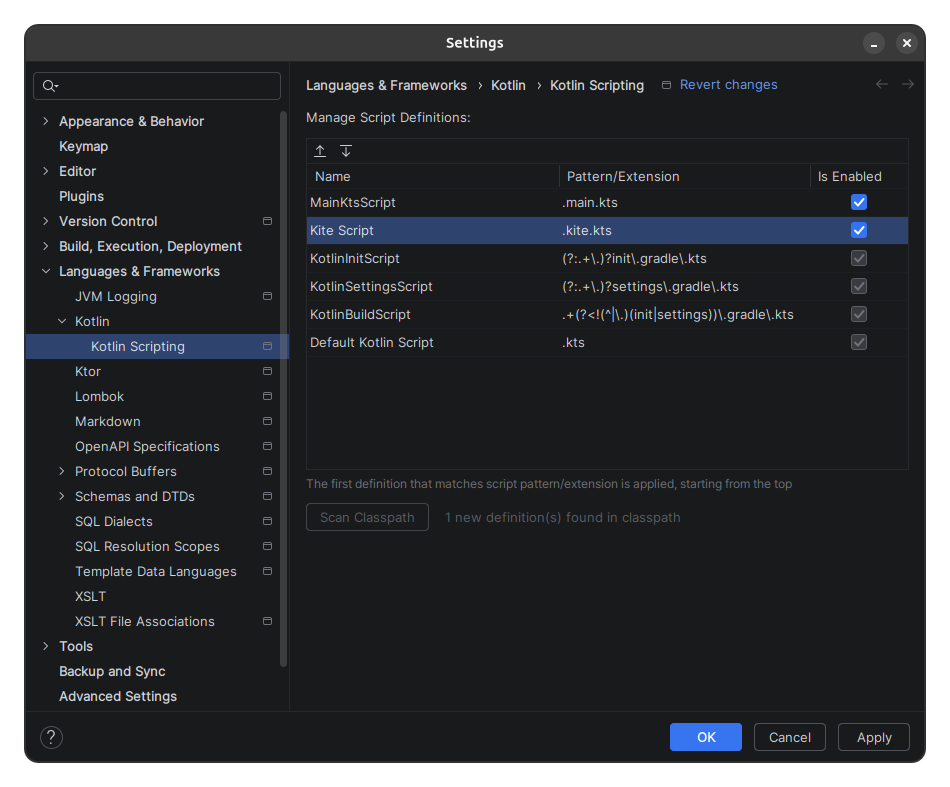Screen dimensions: 950x787
Task: Select the Default Kotlin Script row name
Action: click(371, 342)
